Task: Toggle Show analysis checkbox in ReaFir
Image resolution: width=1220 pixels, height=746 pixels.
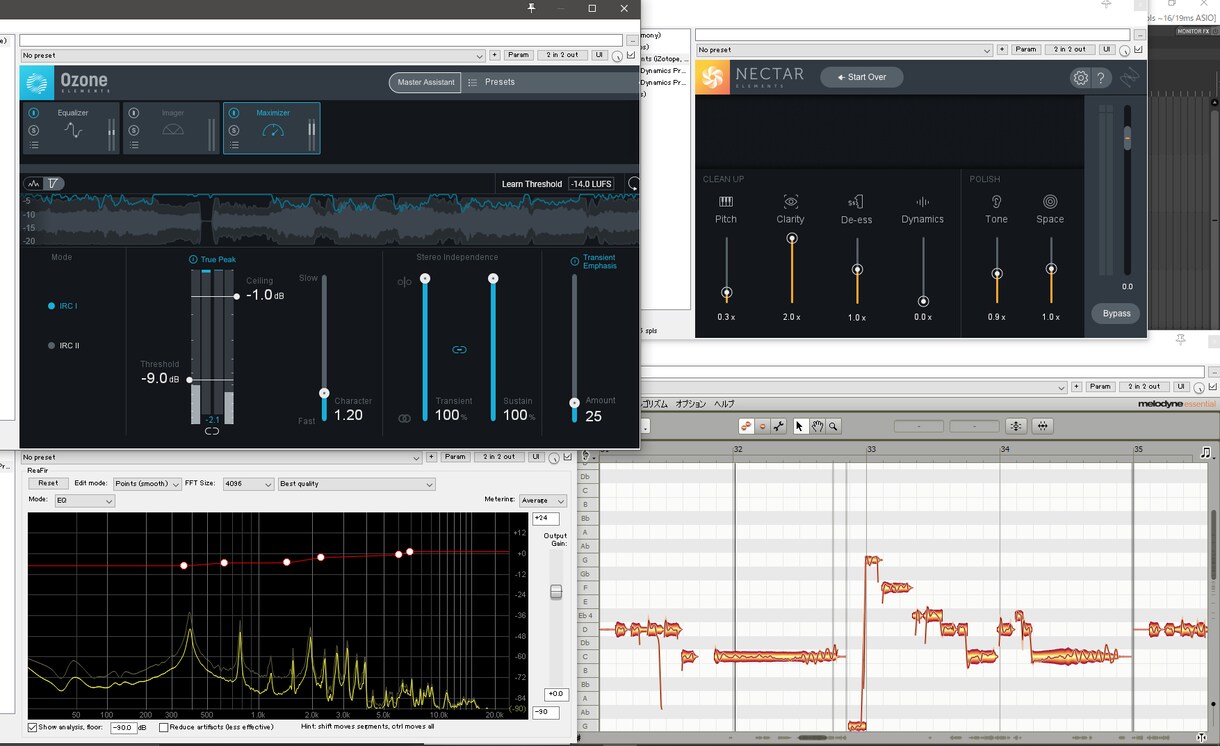Action: pos(33,728)
